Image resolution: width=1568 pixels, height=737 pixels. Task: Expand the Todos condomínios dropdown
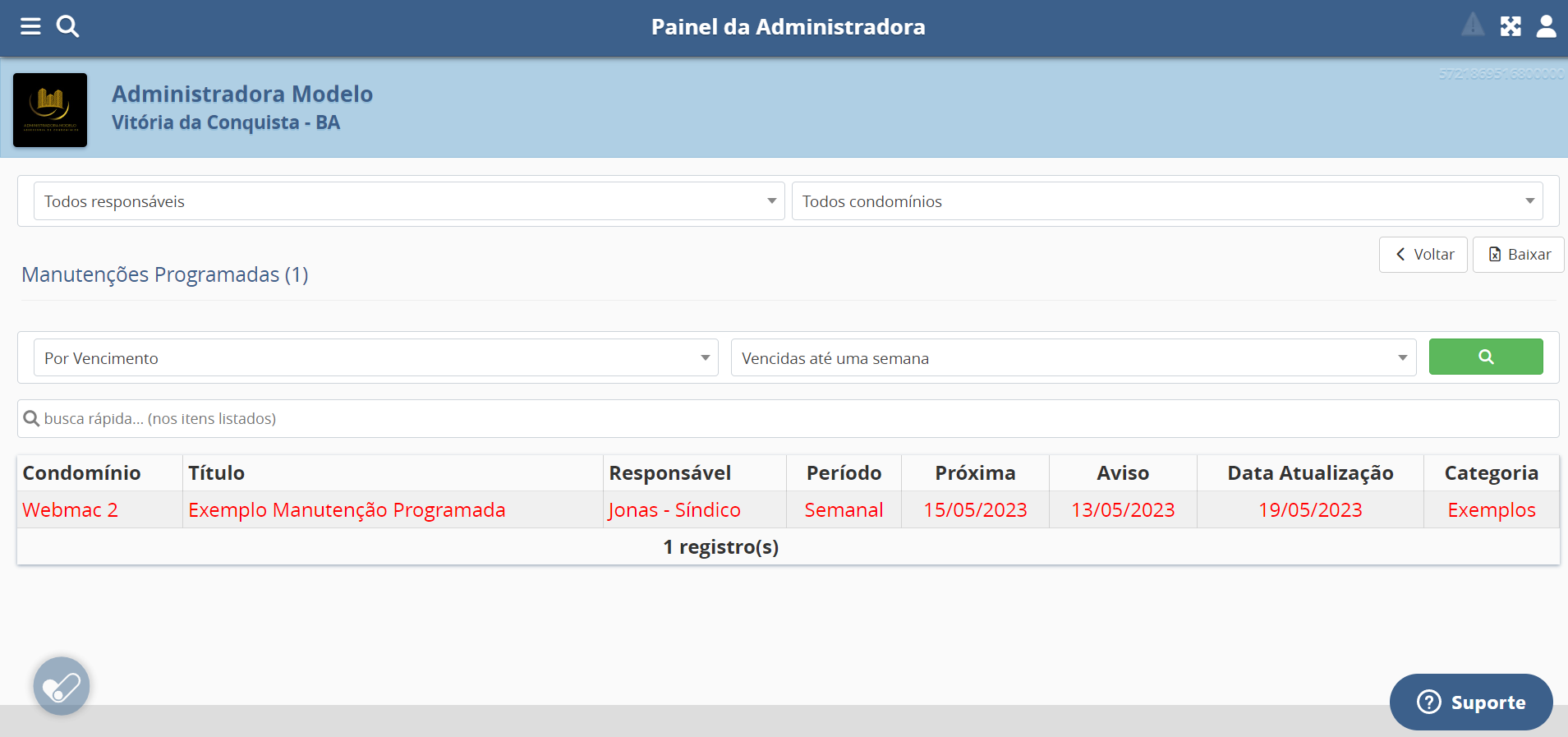click(1166, 201)
